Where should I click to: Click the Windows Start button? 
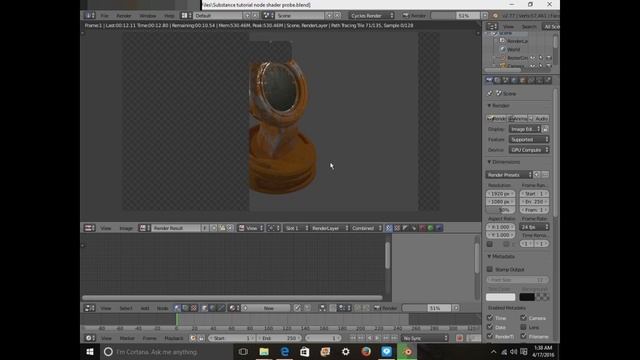(x=90, y=351)
